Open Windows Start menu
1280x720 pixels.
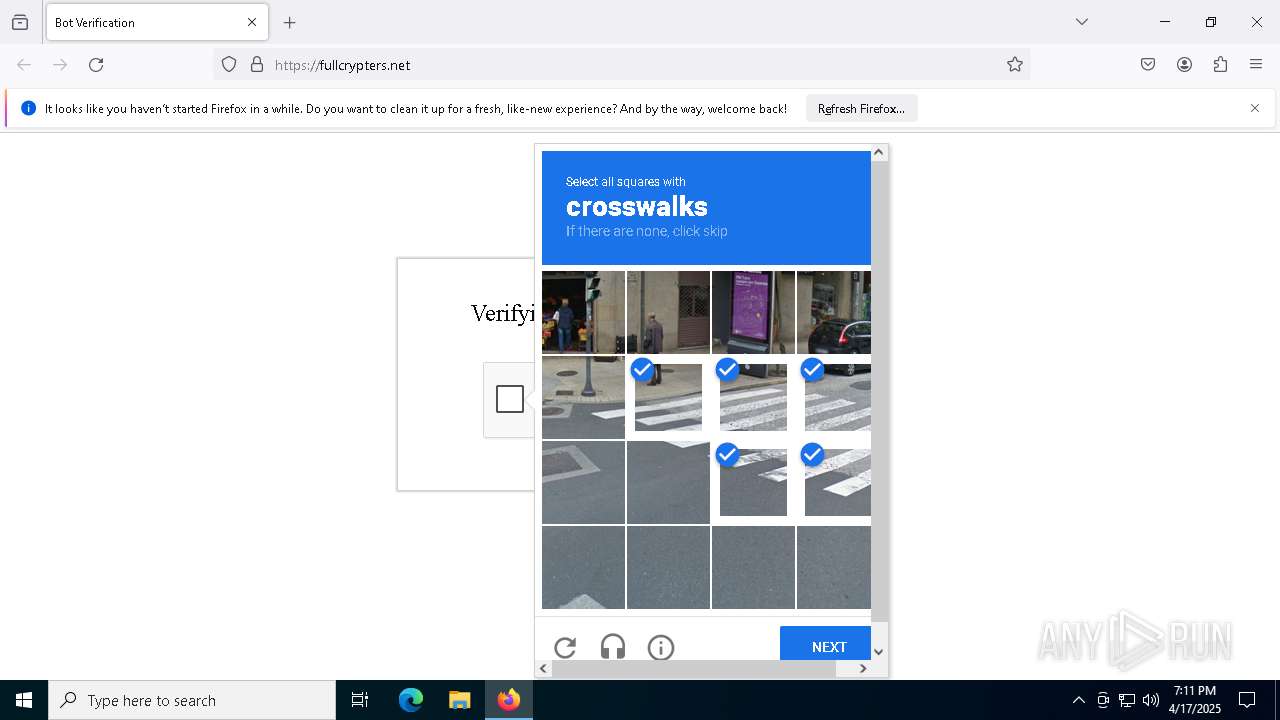[x=24, y=700]
